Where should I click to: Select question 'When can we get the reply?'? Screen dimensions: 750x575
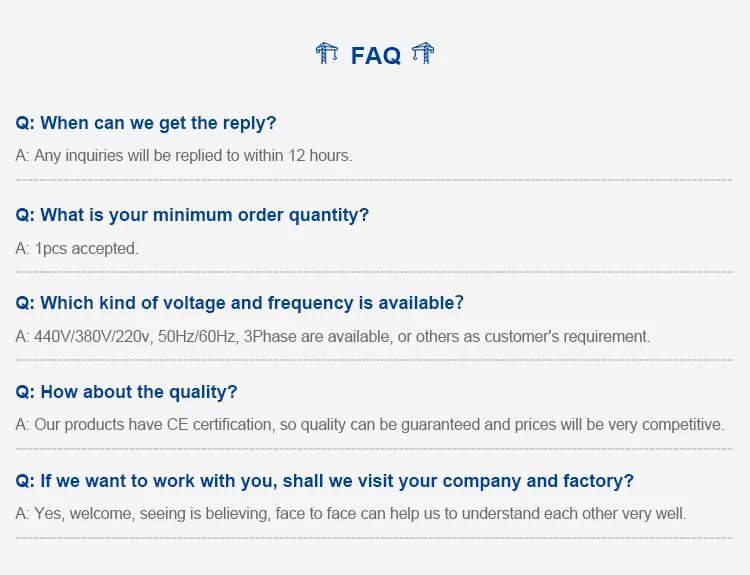(x=146, y=123)
